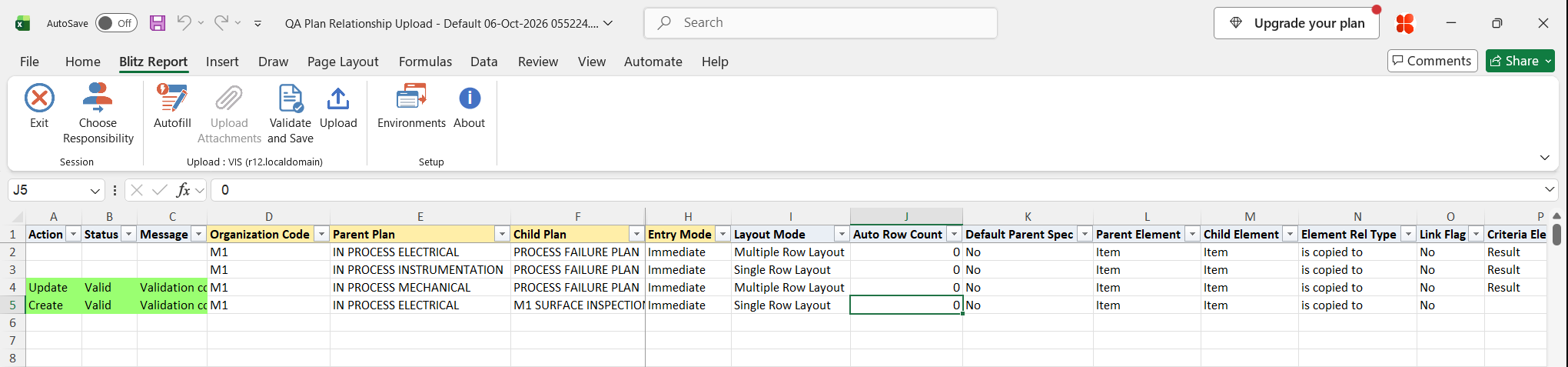Open the About info icon
Viewport: 1568px width, 367px height.
coord(470,98)
